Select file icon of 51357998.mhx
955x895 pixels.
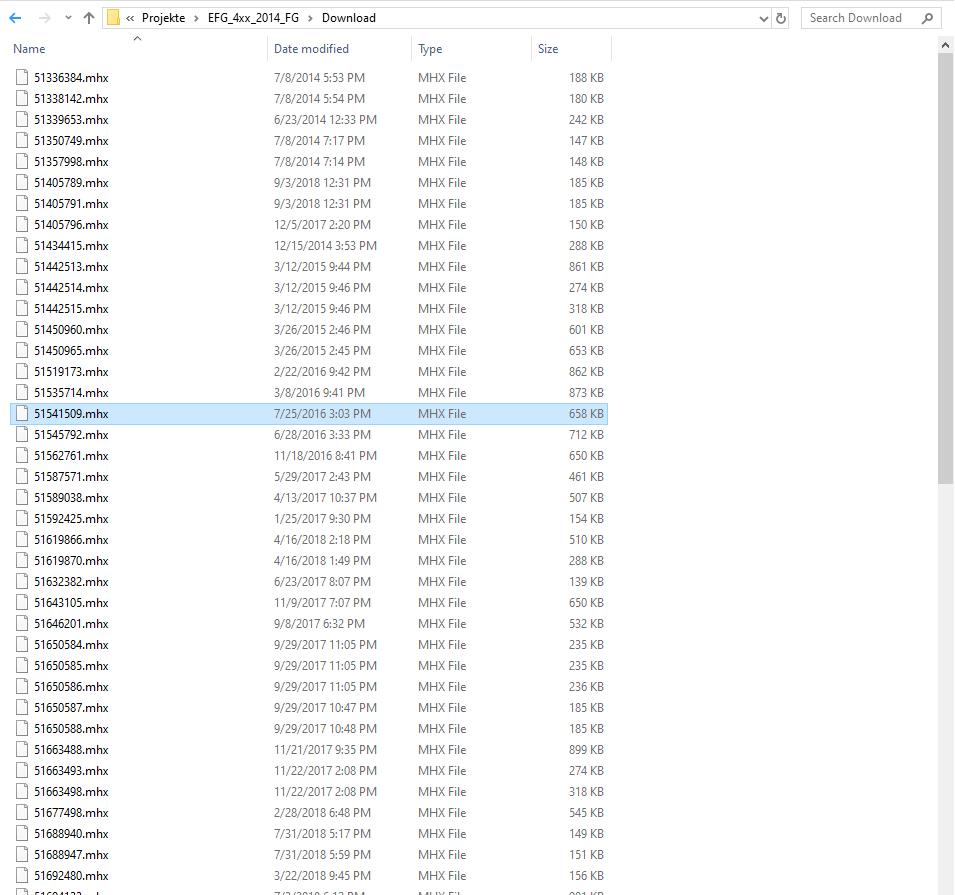22,161
